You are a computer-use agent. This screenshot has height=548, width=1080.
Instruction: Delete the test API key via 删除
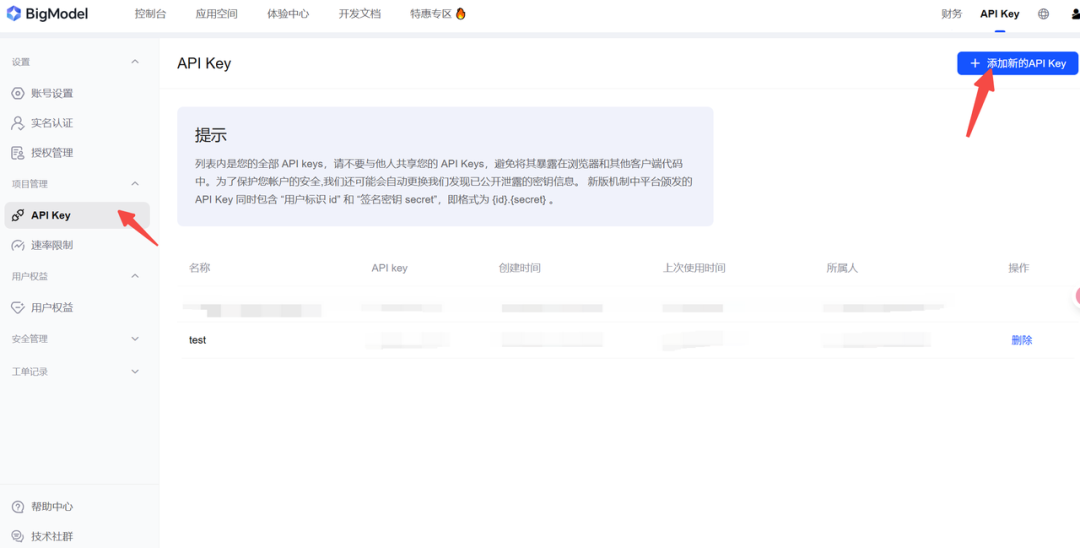tap(1021, 340)
